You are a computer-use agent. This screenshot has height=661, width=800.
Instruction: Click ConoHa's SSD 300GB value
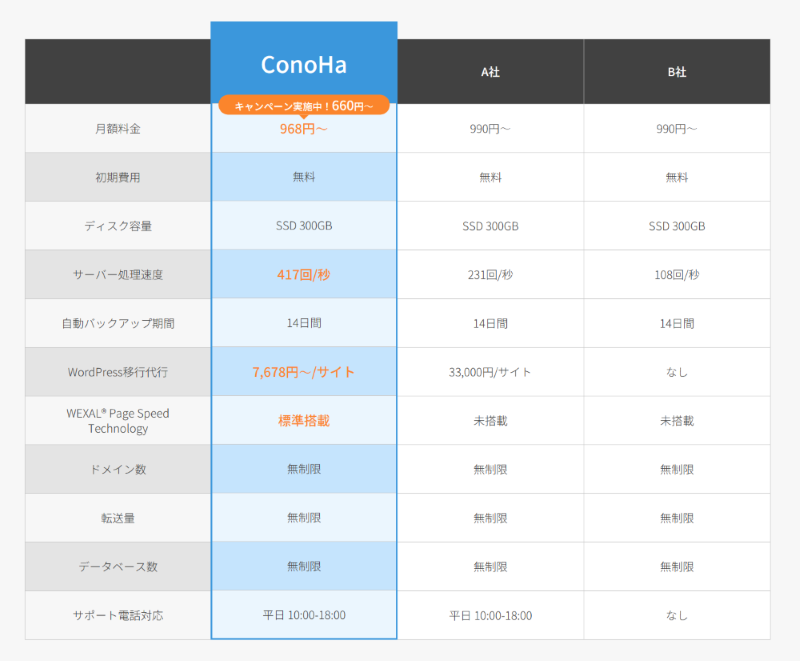point(304,225)
